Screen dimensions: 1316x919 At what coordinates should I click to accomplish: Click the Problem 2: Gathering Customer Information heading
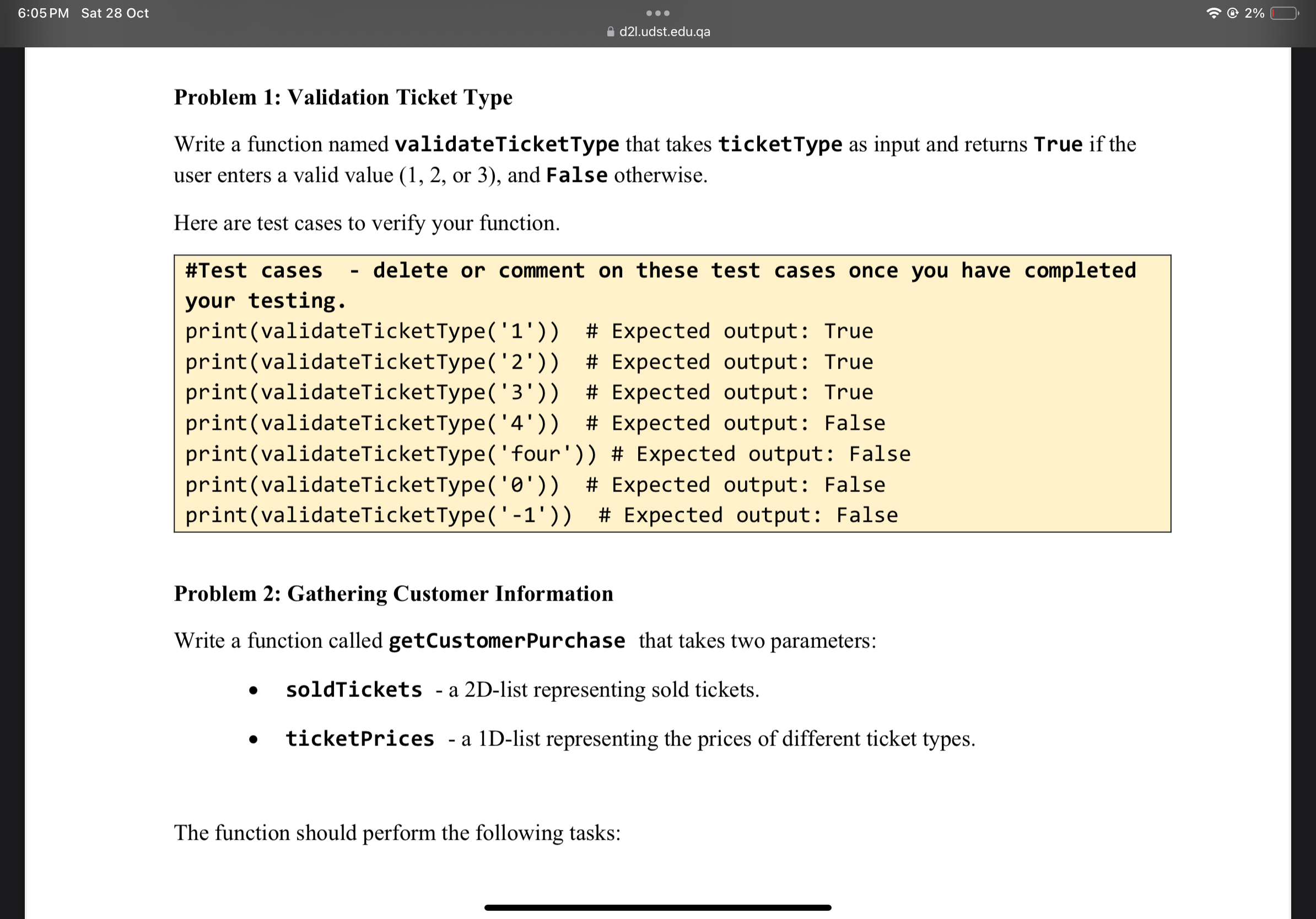[x=393, y=593]
